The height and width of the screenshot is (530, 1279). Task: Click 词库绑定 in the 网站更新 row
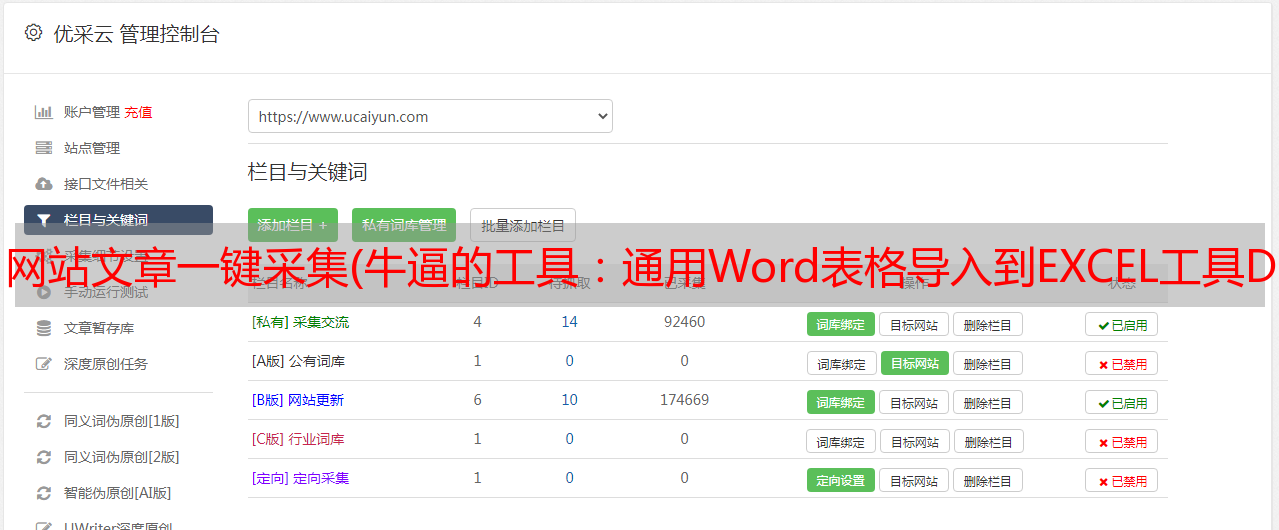tap(841, 402)
